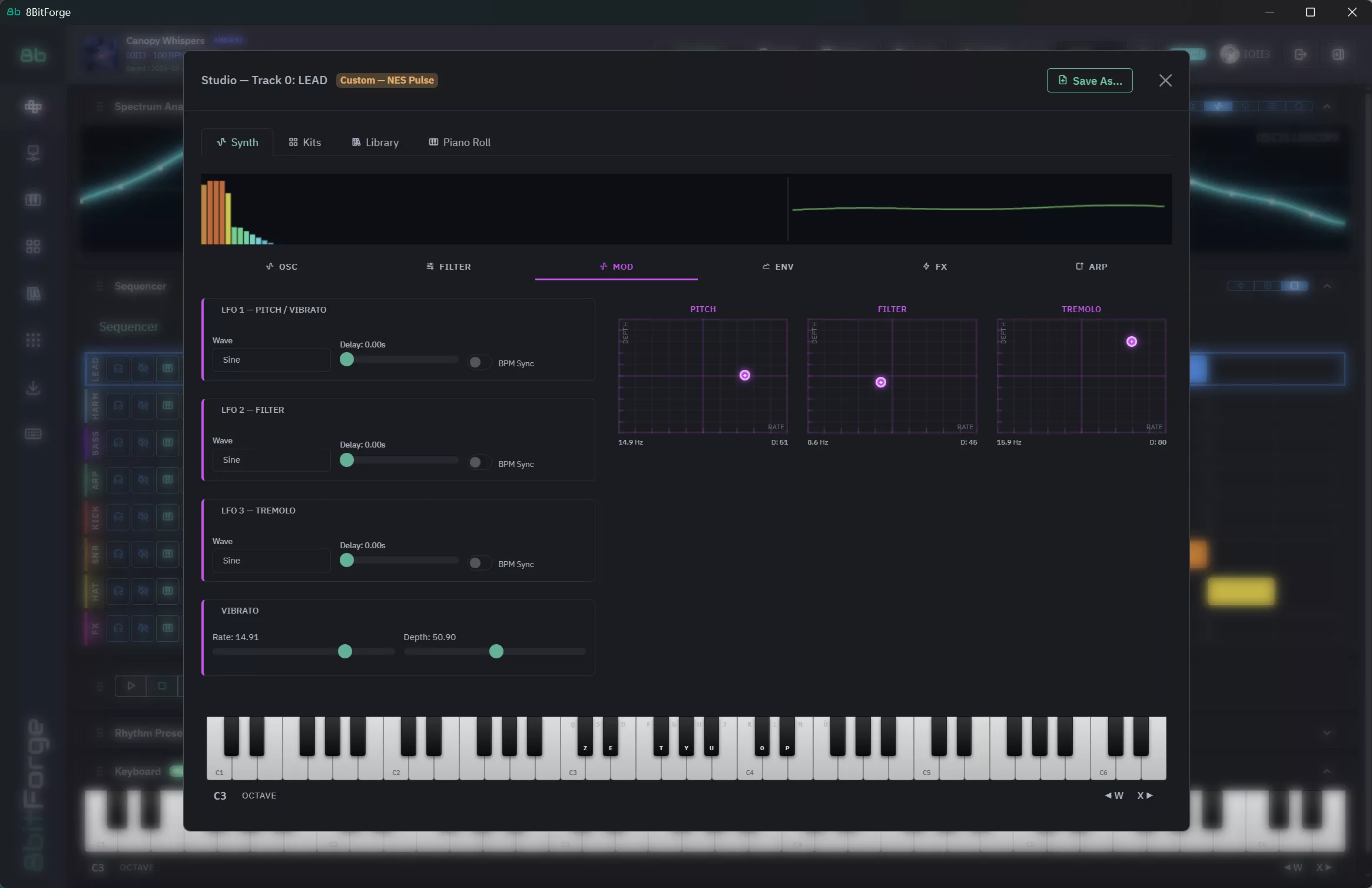The height and width of the screenshot is (888, 1372).
Task: Switch to the Piano Roll tab
Action: pyautogui.click(x=459, y=142)
